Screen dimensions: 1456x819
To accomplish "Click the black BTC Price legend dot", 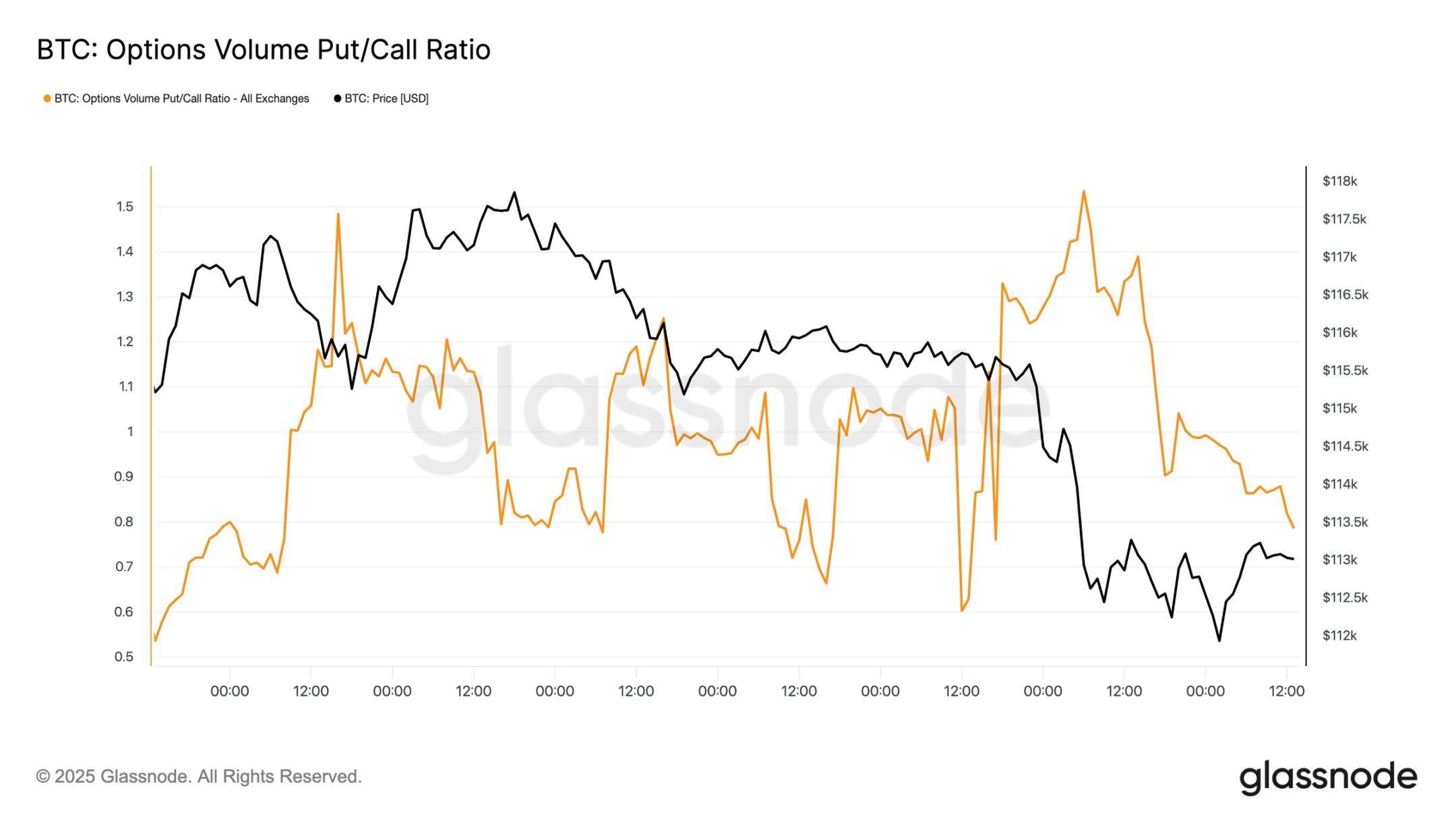I will click(338, 99).
